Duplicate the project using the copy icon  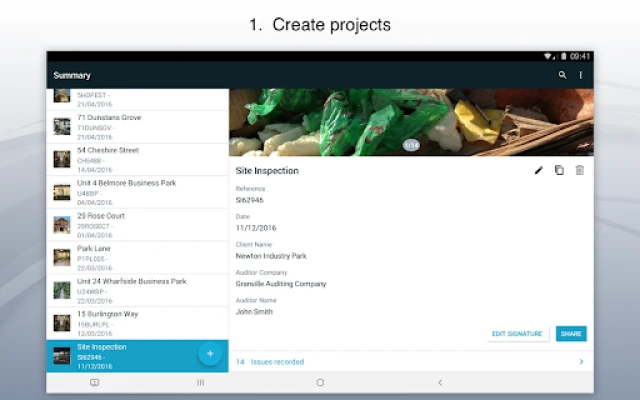[559, 170]
